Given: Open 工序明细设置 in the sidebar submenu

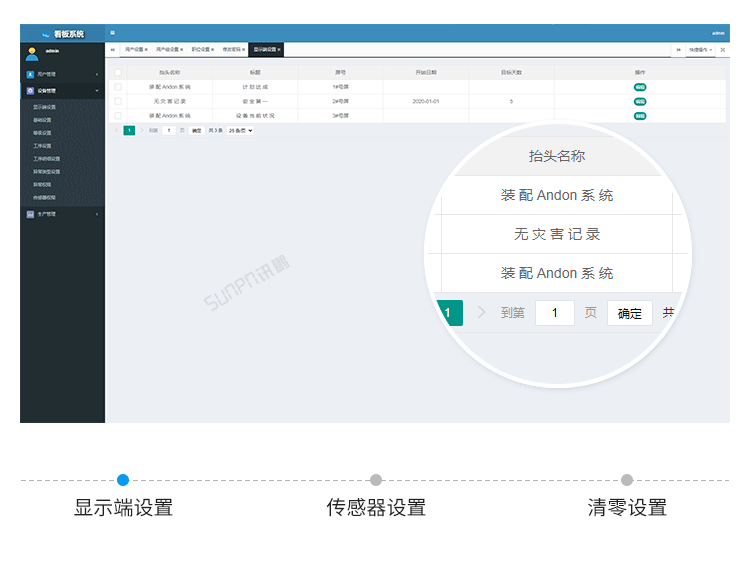Looking at the screenshot, I should click(x=46, y=159).
